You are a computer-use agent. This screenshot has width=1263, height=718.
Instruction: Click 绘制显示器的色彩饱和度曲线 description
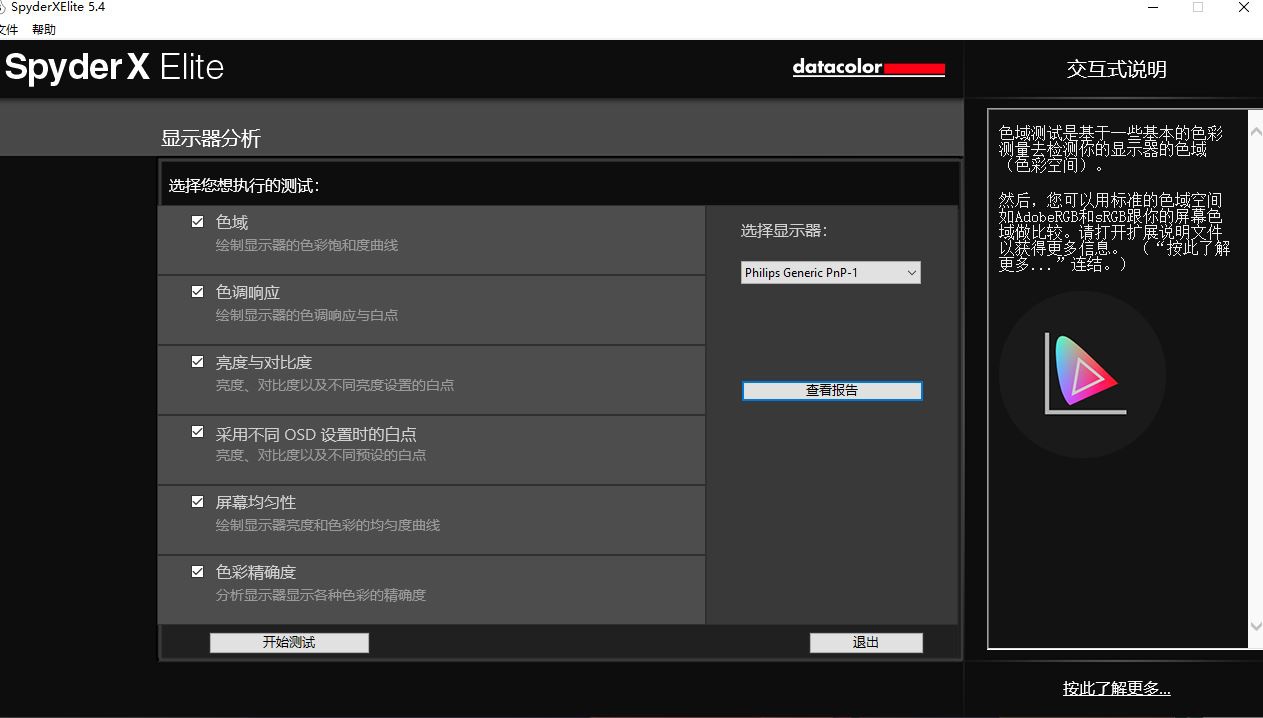pyautogui.click(x=307, y=245)
